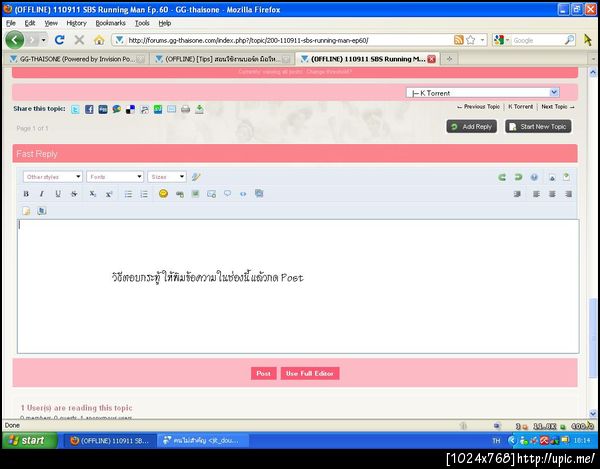Click the Post button
600x469 pixels.
click(x=264, y=373)
